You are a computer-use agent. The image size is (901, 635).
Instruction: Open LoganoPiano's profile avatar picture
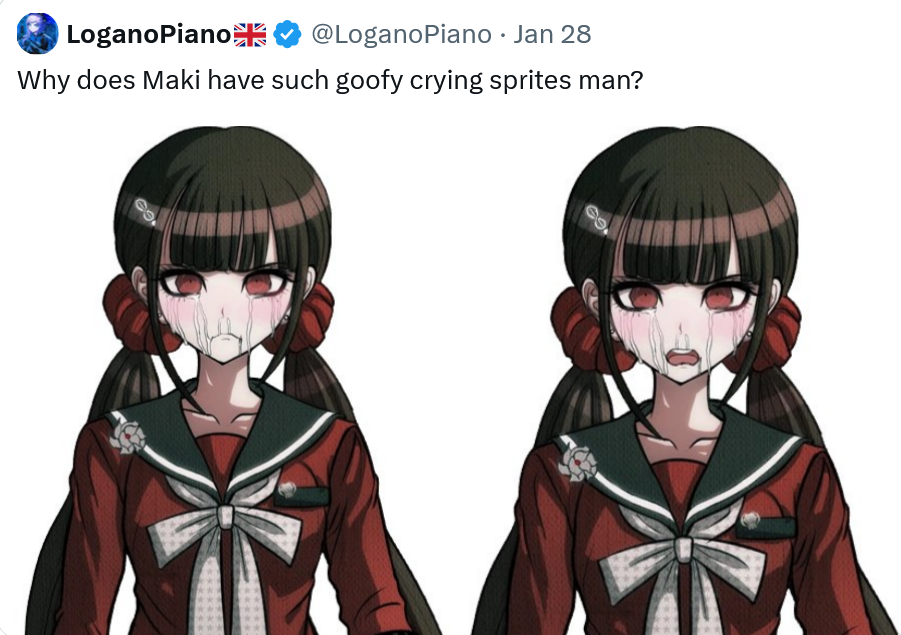(37, 33)
